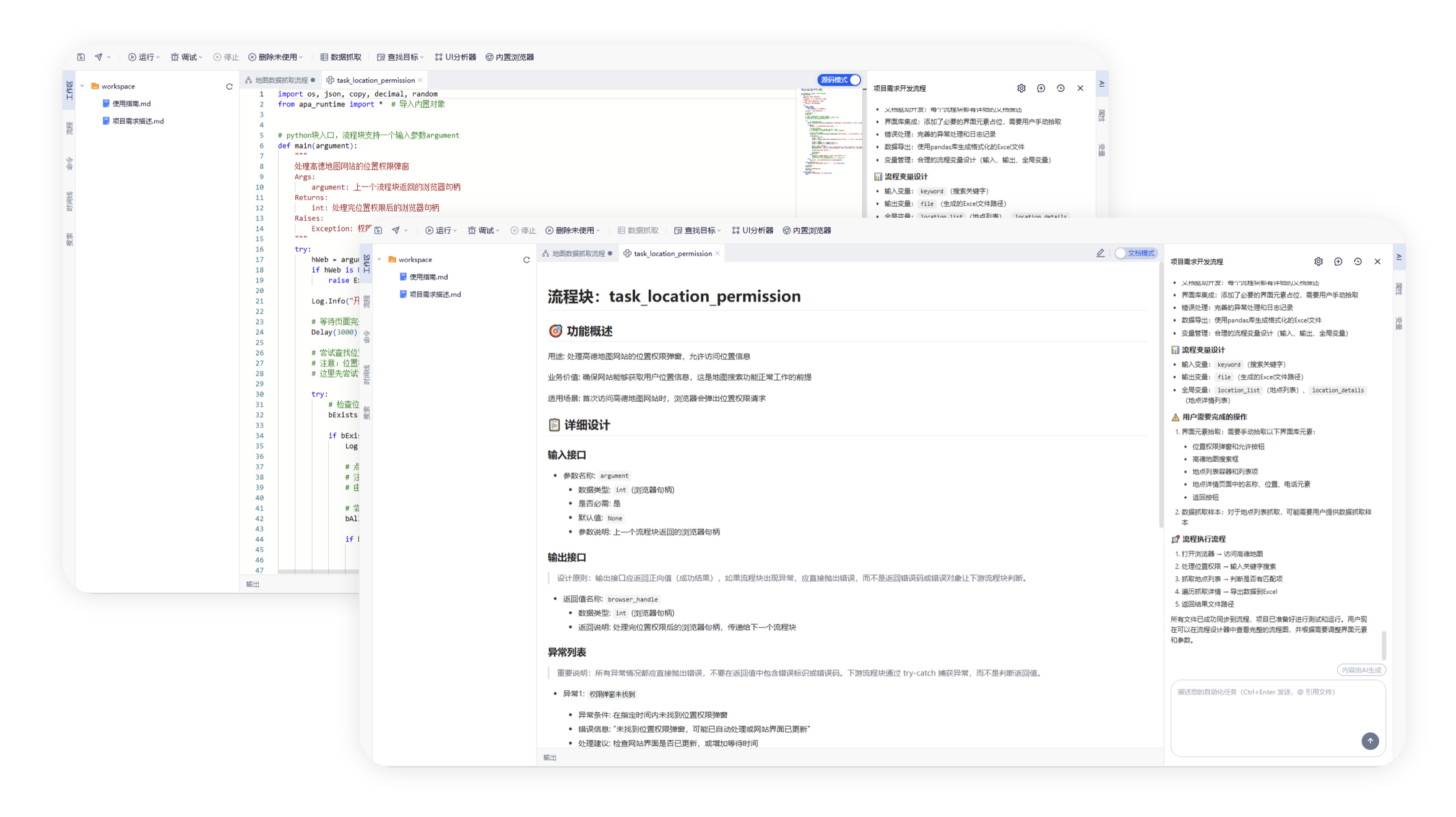Click the send arrow button in AI chat box
The image size is (1456, 817).
coord(1370,740)
